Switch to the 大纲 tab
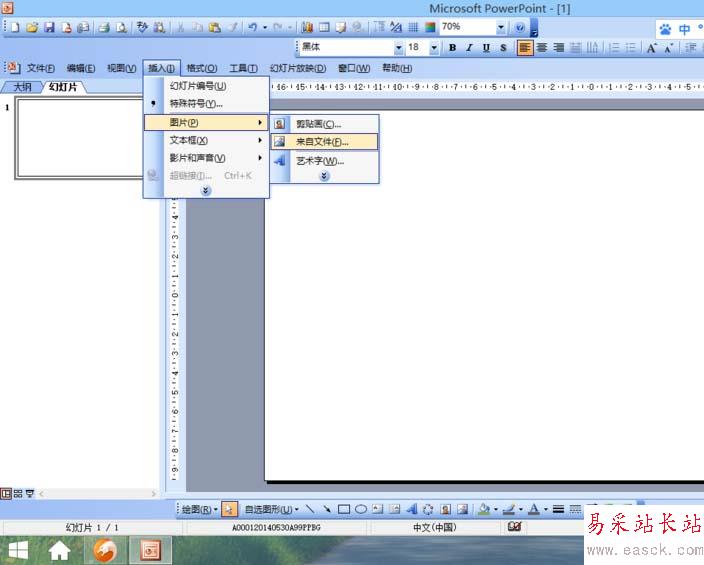 22,87
